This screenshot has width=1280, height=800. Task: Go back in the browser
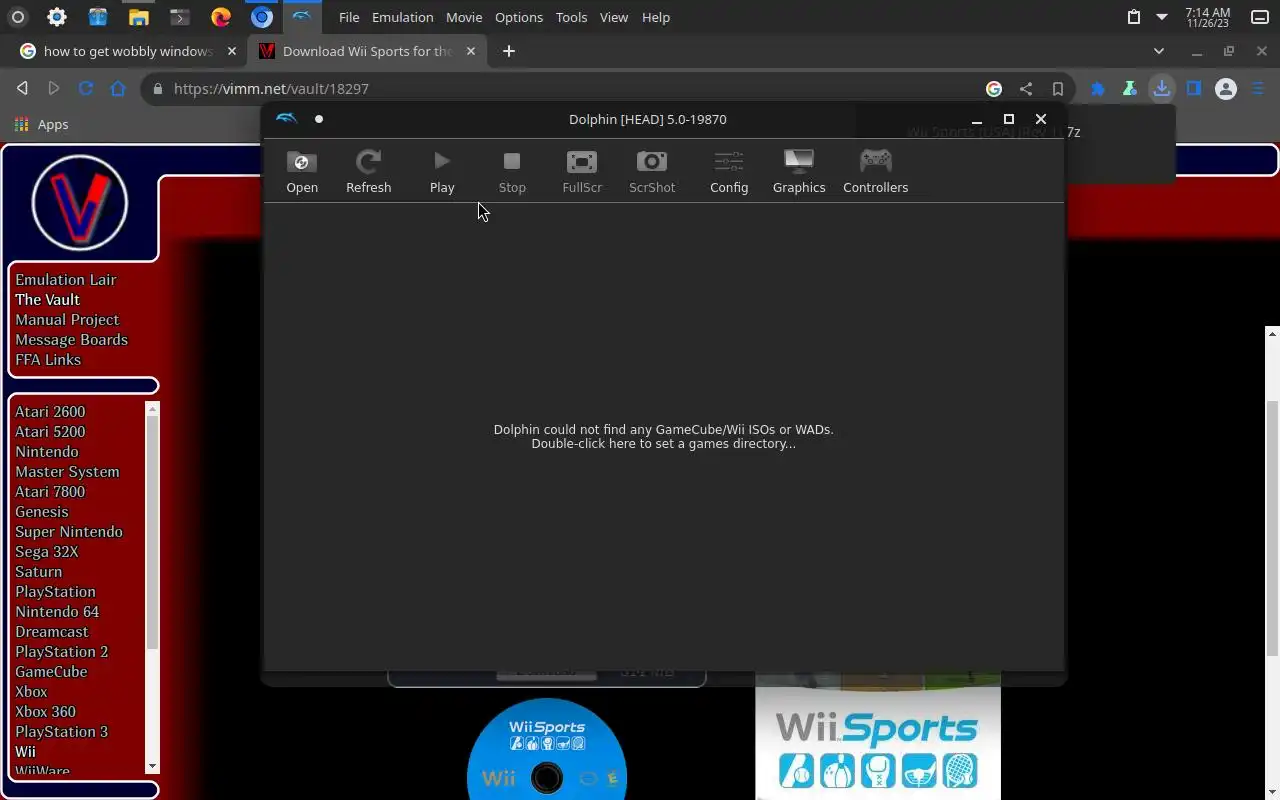tap(22, 88)
